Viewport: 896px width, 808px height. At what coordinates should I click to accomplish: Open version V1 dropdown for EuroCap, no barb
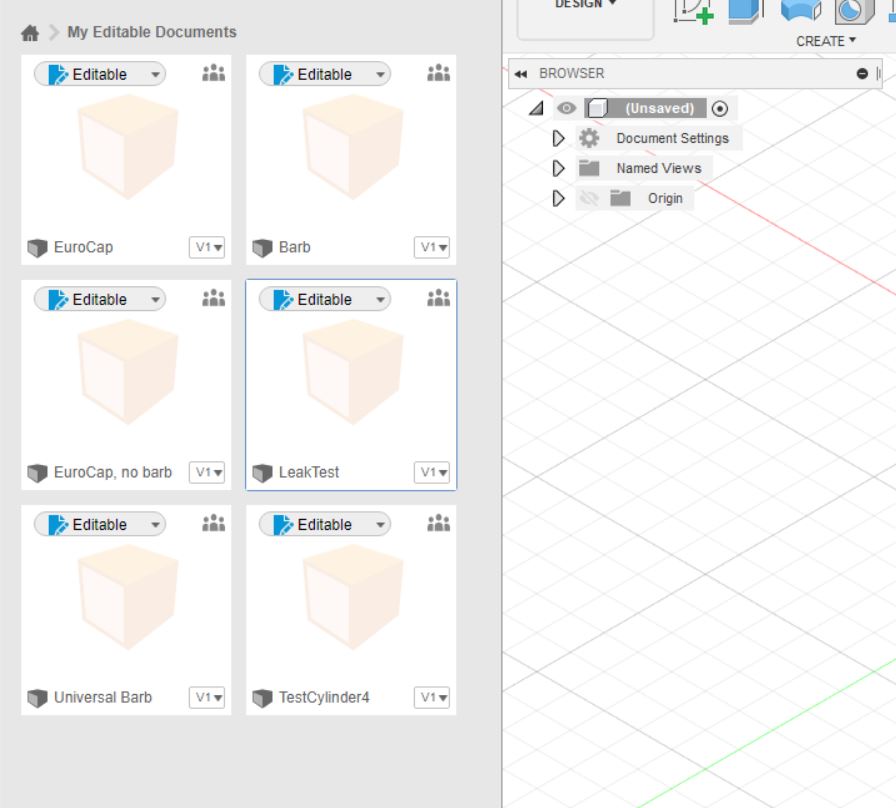(207, 473)
